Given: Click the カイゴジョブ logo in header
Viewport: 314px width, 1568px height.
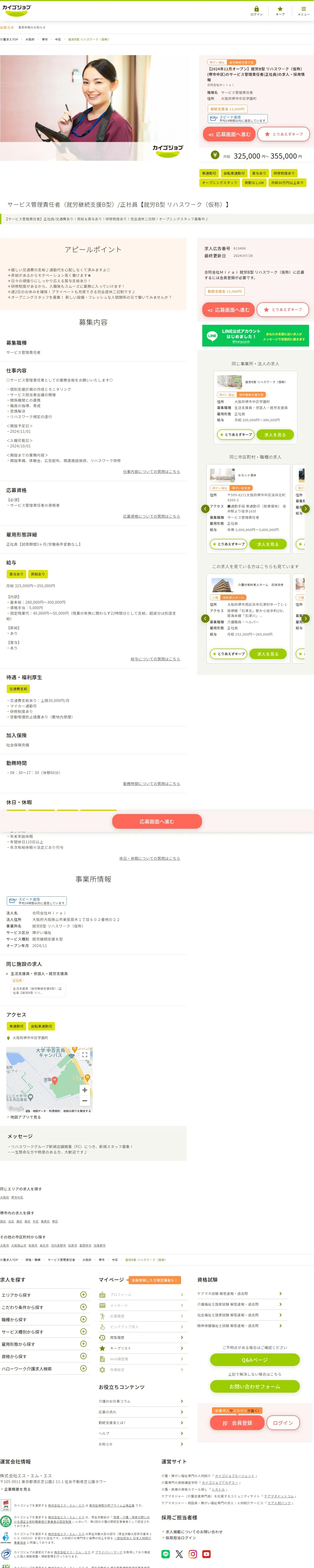Looking at the screenshot, I should pos(16,10).
